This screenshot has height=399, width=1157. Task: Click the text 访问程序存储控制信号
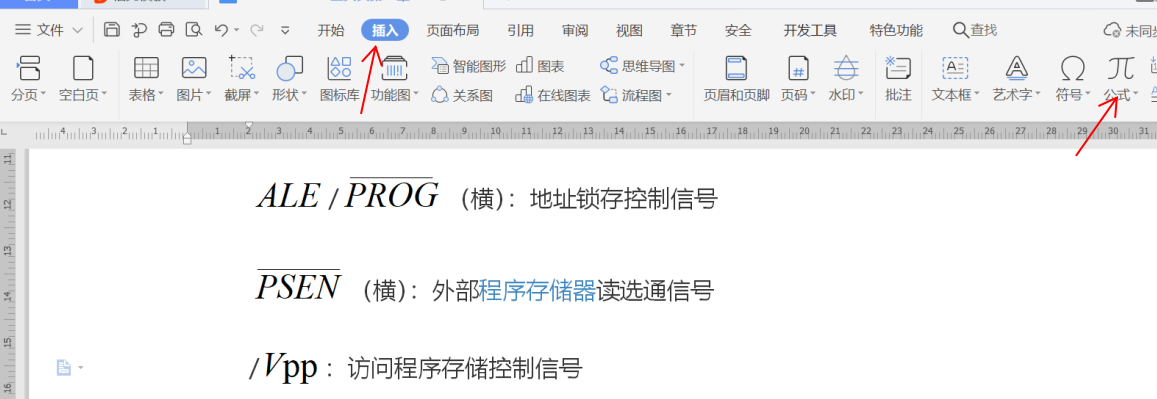coord(465,368)
